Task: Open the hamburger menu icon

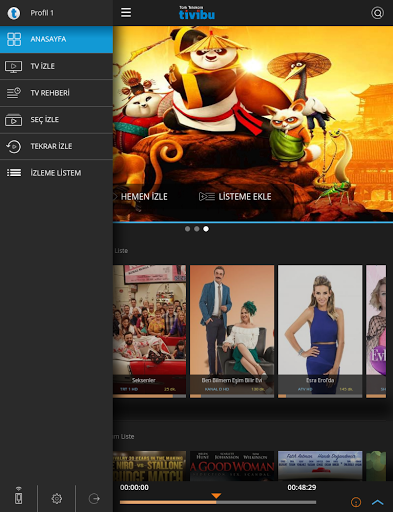Action: [x=126, y=13]
